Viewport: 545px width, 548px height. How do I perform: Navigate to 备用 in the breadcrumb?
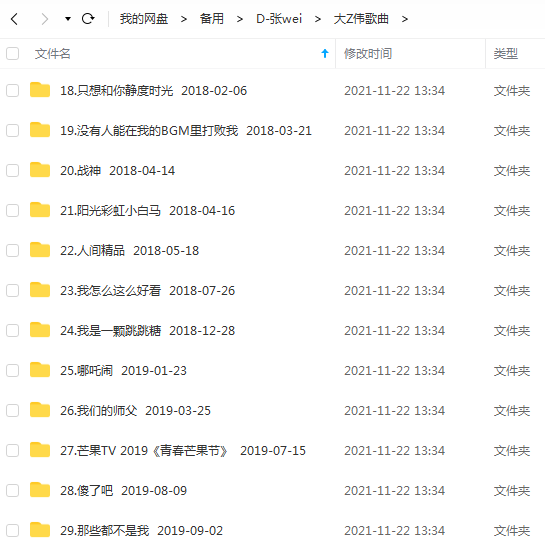pyautogui.click(x=212, y=19)
